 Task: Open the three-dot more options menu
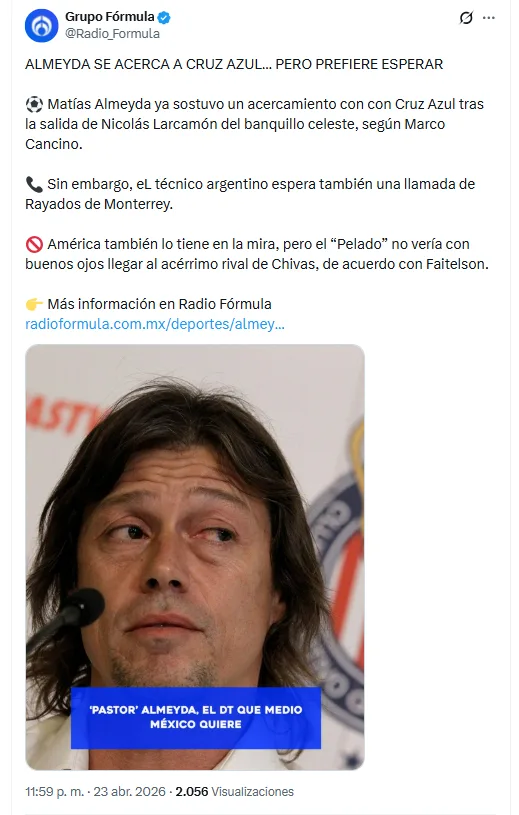(489, 18)
